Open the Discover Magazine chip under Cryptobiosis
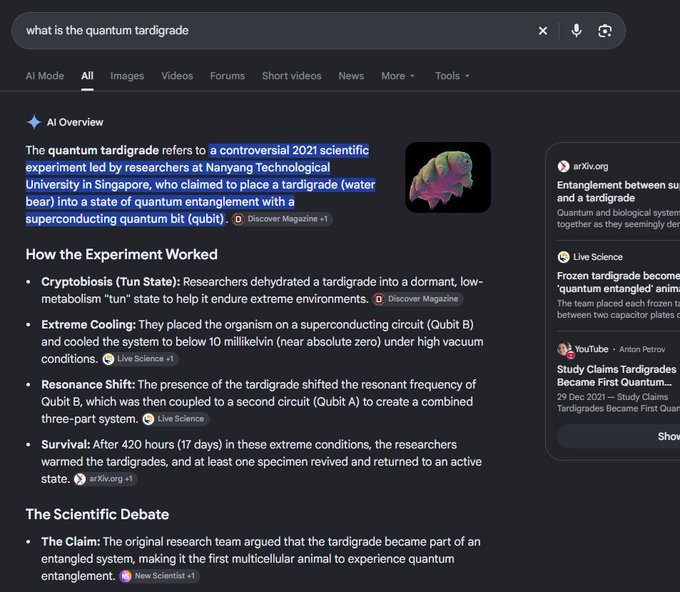 pos(418,299)
